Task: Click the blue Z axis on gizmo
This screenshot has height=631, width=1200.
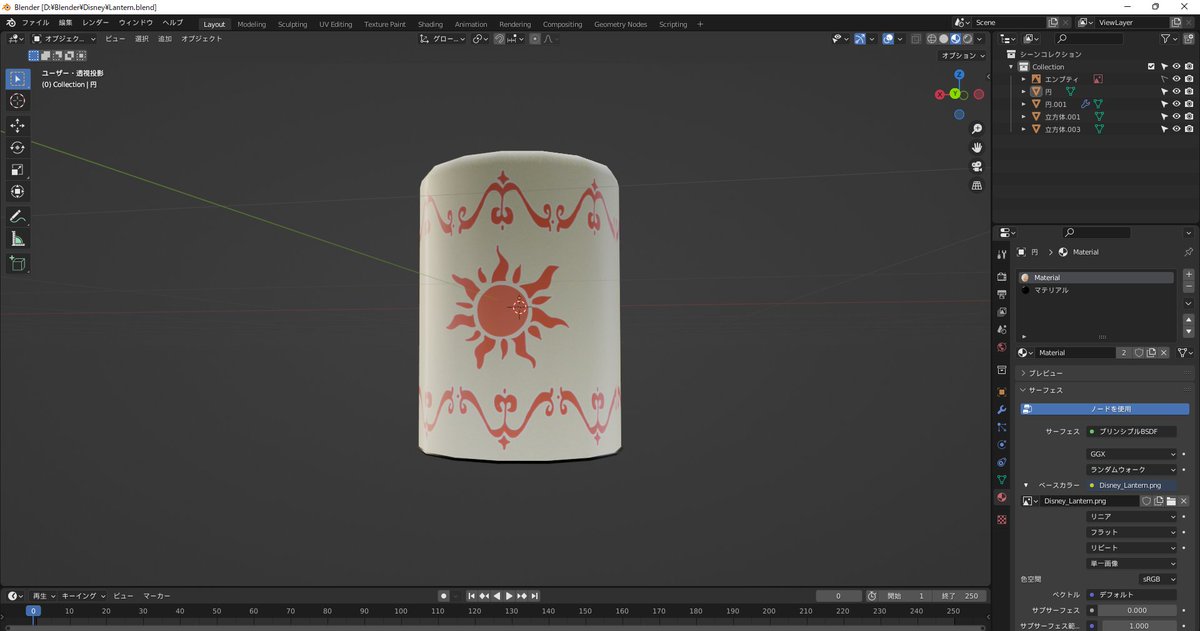Action: 959,75
